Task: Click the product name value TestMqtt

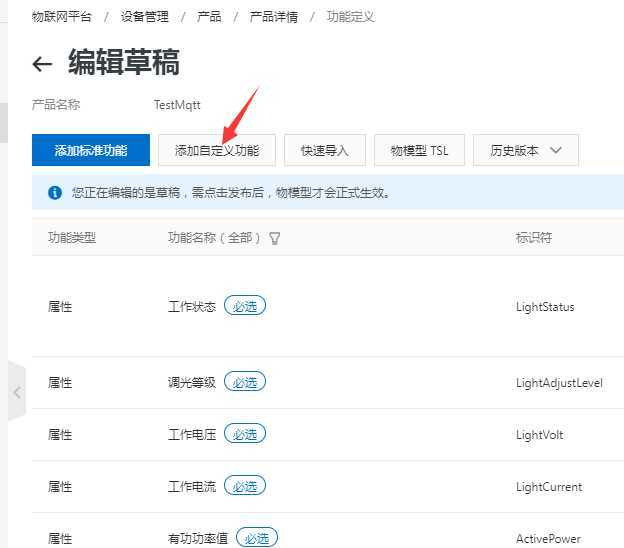Action: click(177, 105)
